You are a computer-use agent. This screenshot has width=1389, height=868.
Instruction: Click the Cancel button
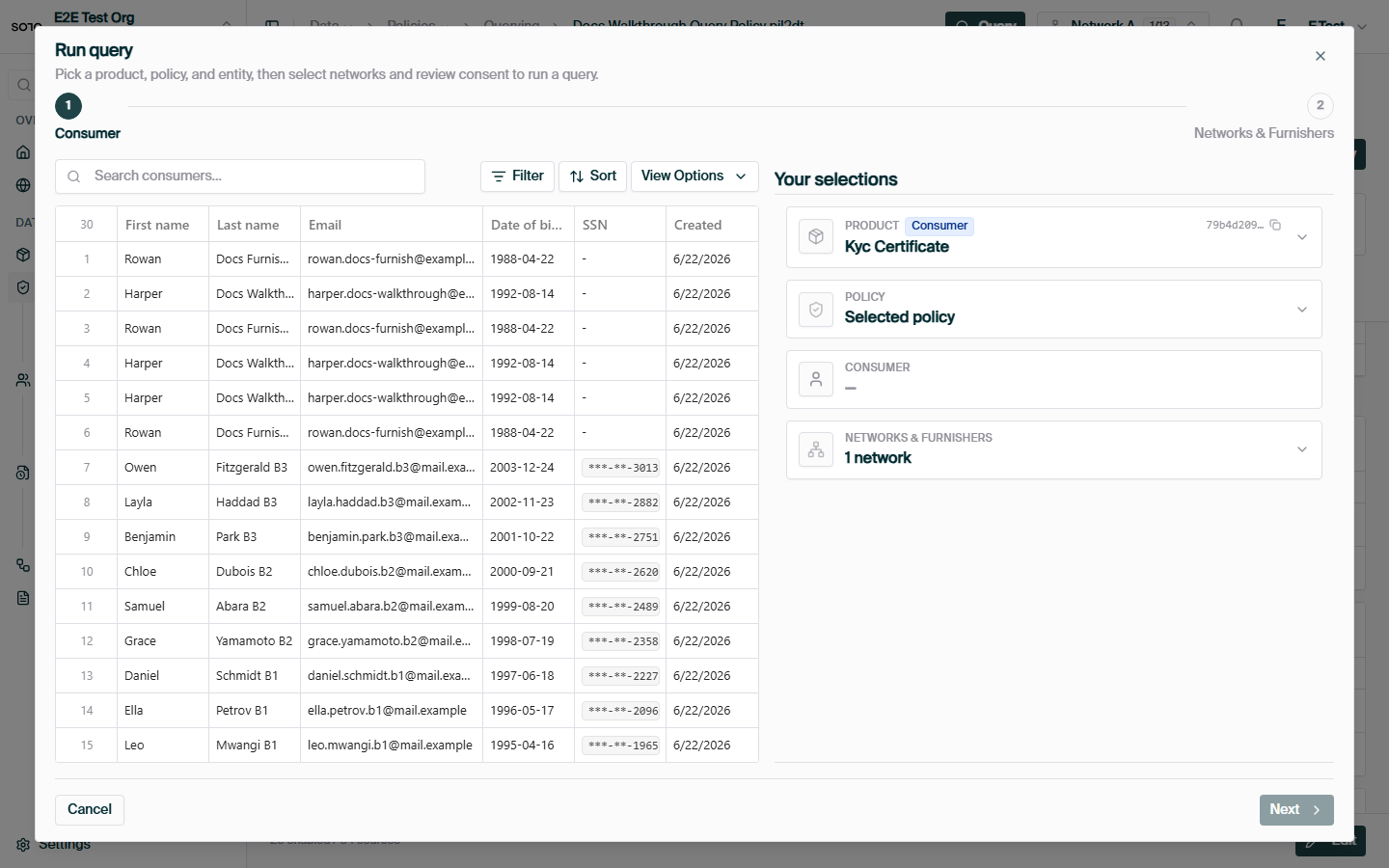coord(90,809)
